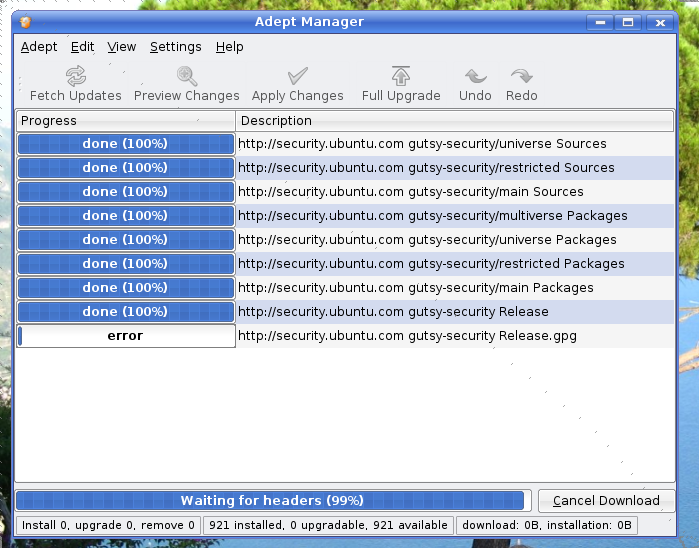Click the Redo arrow icon
Viewport: 699px width, 548px height.
[521, 77]
